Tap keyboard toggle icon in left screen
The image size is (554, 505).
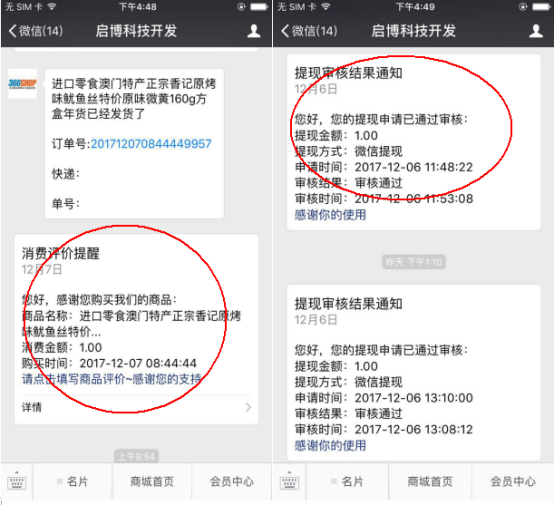coord(17,482)
